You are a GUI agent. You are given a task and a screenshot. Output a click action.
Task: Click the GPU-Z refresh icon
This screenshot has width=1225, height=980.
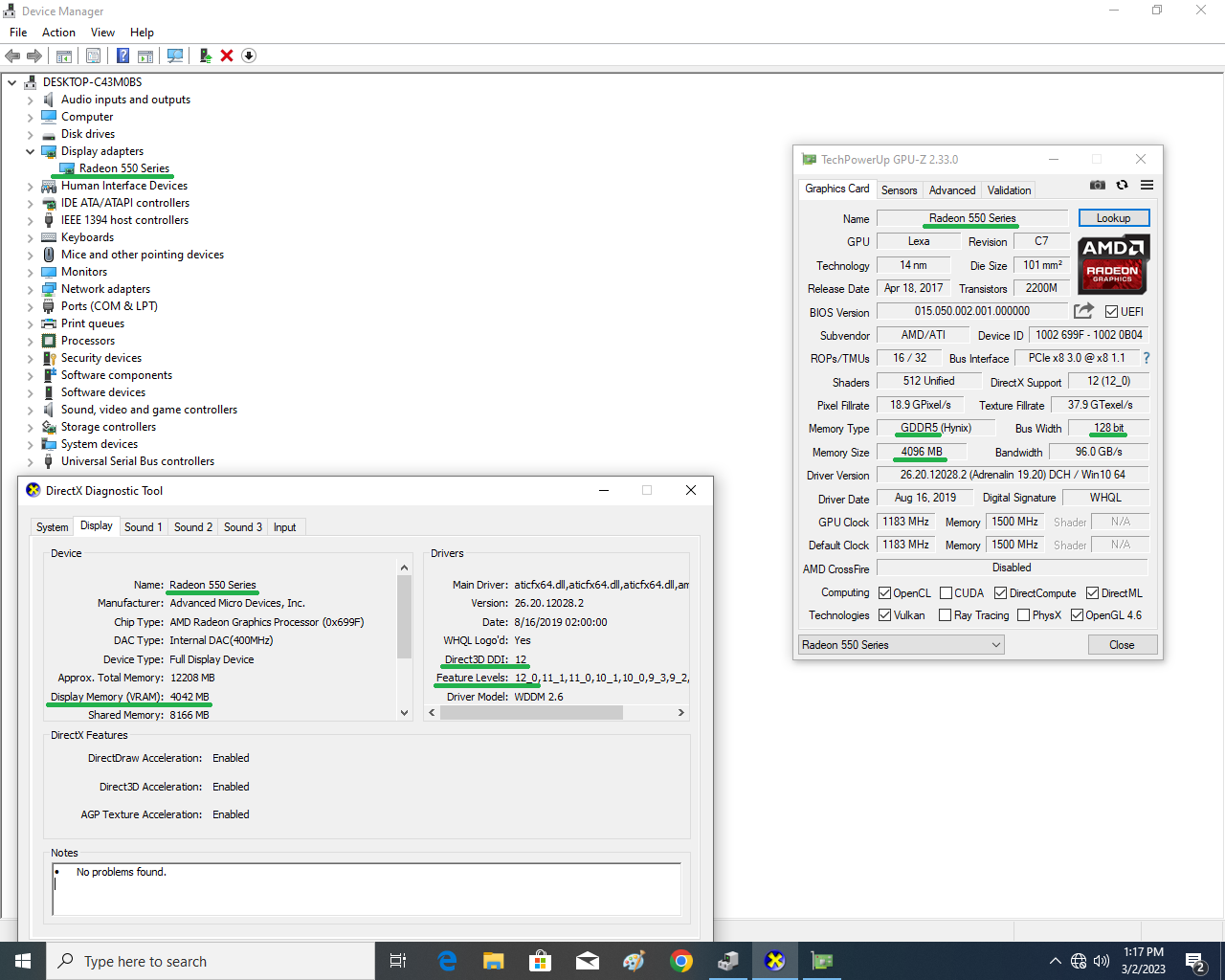pos(1122,185)
